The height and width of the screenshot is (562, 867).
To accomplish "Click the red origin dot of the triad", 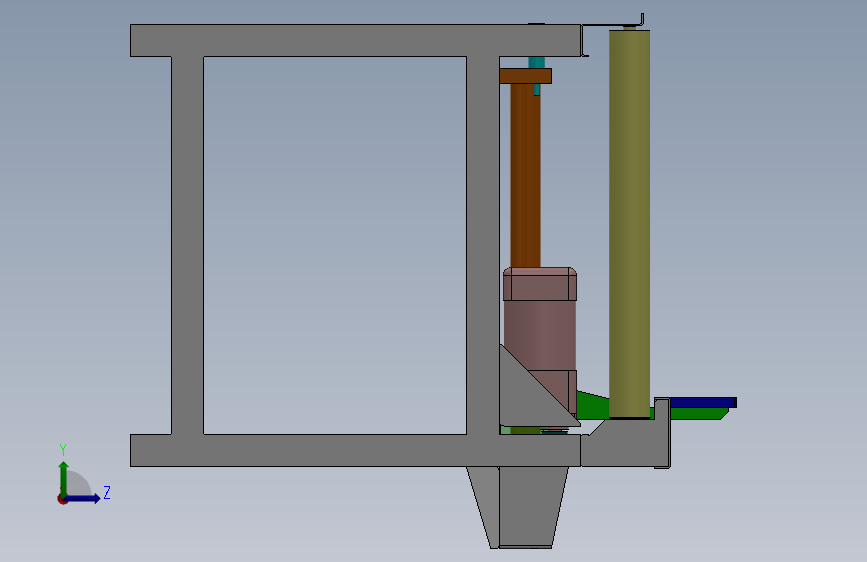I will [62, 499].
